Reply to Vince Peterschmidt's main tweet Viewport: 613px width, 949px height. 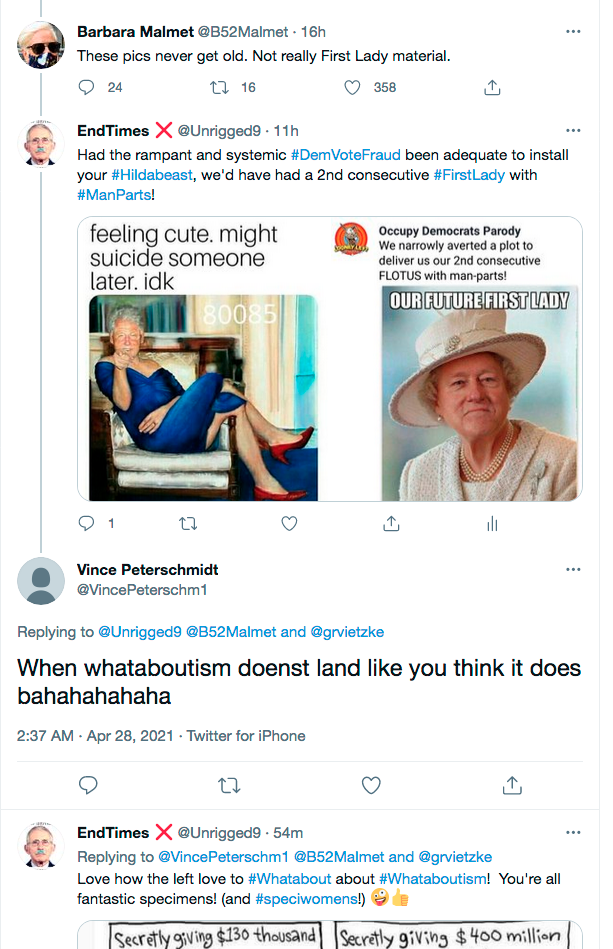tap(88, 785)
